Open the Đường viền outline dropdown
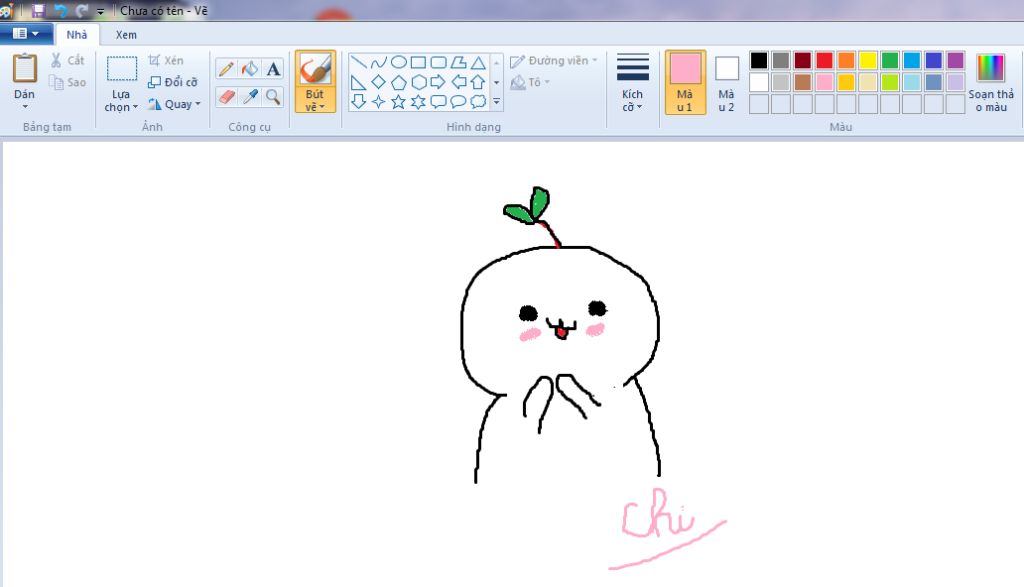The height and width of the screenshot is (587, 1024). (x=554, y=61)
